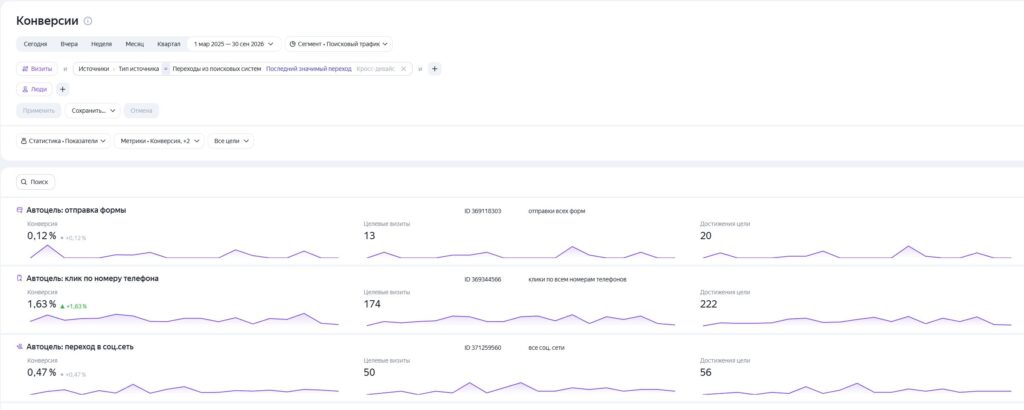Click the info icon next to Конверсии

pos(88,22)
